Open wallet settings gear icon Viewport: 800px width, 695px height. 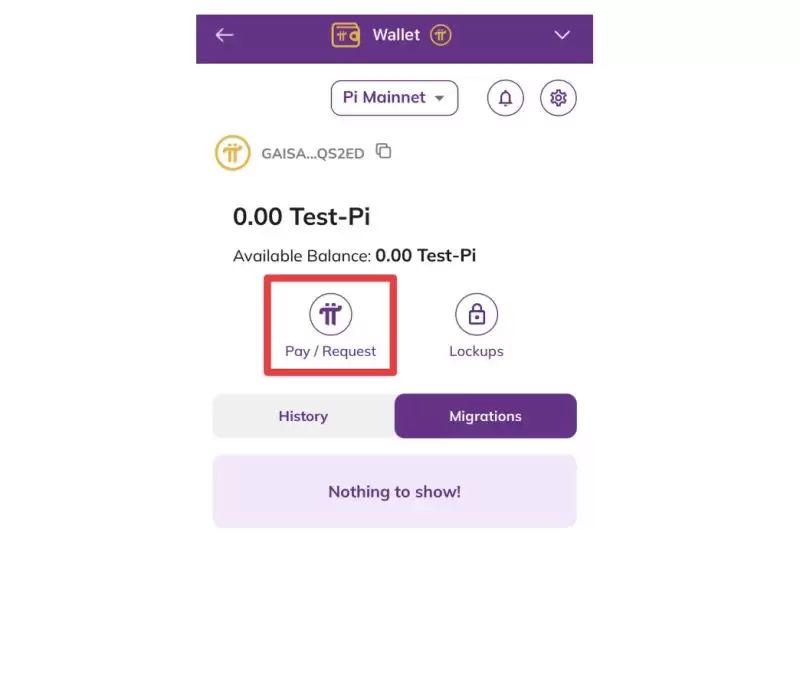(559, 98)
